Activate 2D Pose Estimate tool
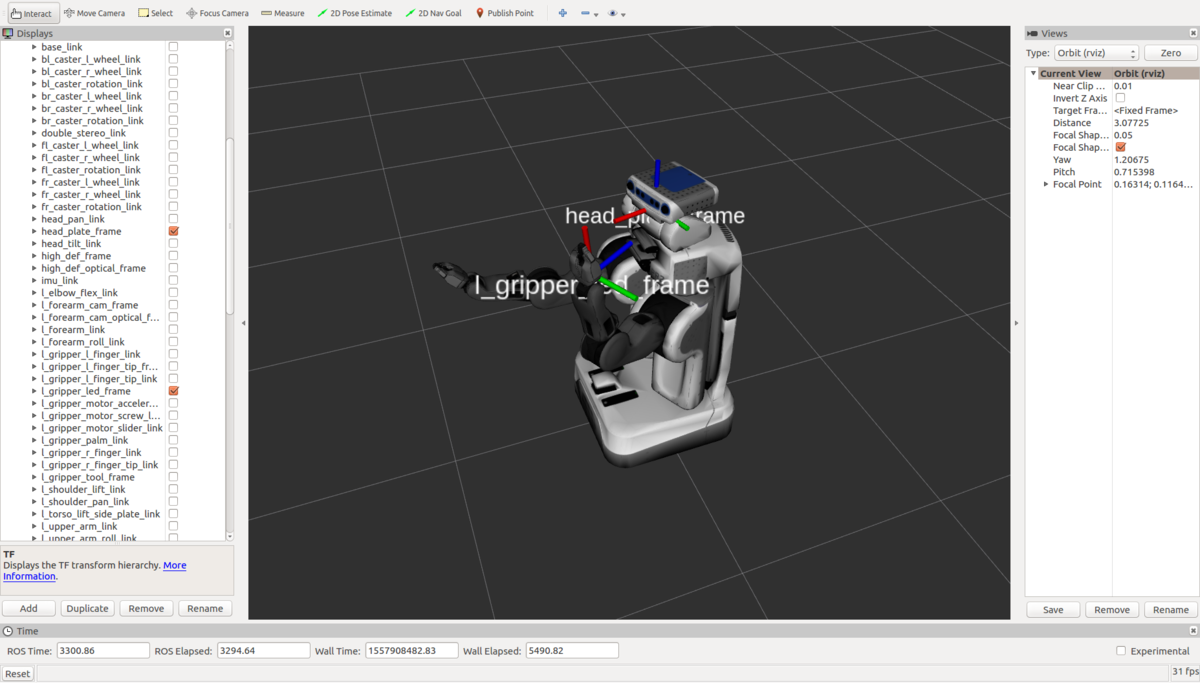This screenshot has width=1200, height=683. 354,13
